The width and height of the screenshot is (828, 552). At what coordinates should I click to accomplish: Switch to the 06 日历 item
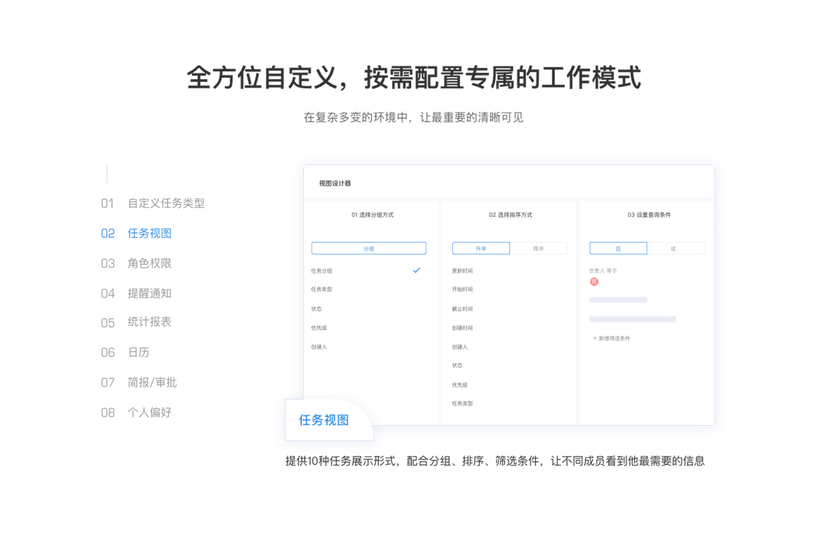click(125, 352)
